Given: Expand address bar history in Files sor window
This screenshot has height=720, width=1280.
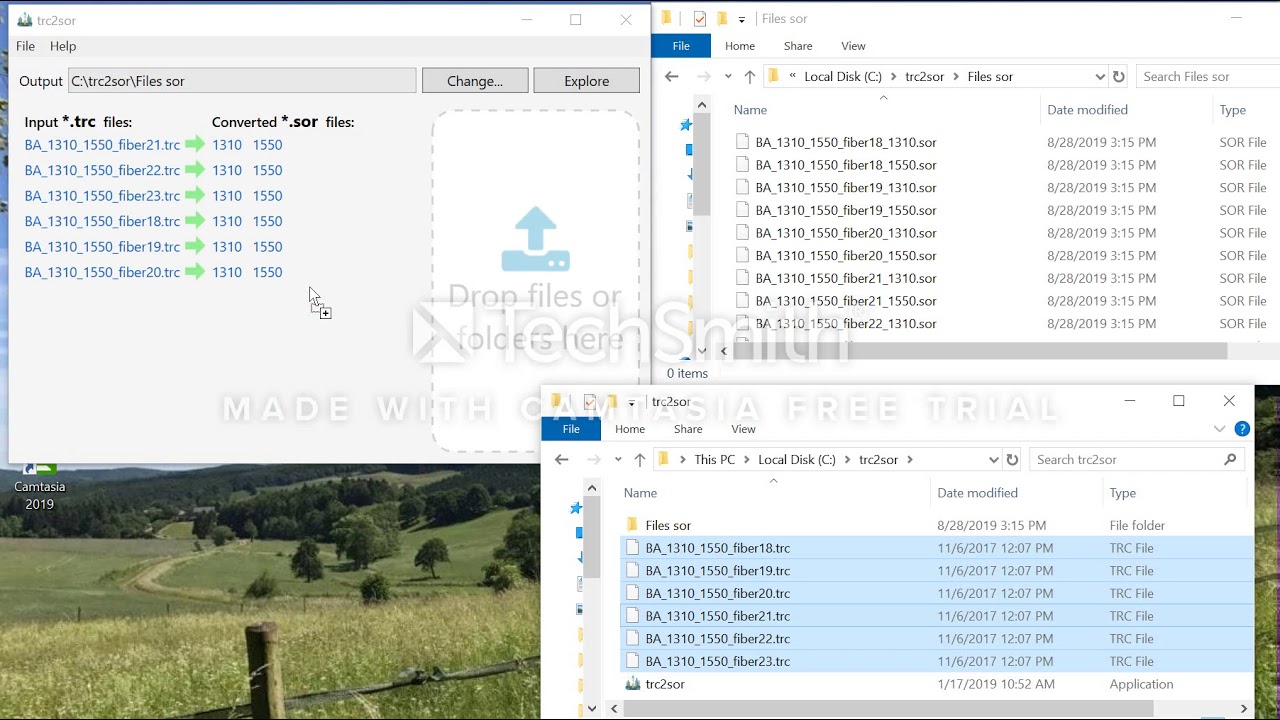Looking at the screenshot, I should point(1100,77).
